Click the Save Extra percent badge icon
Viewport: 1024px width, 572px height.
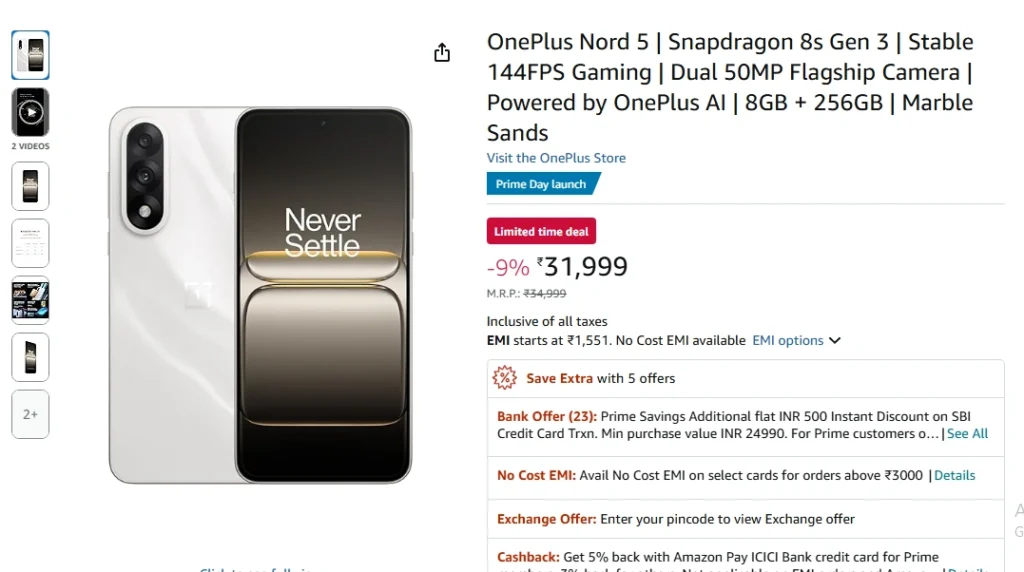(x=504, y=378)
